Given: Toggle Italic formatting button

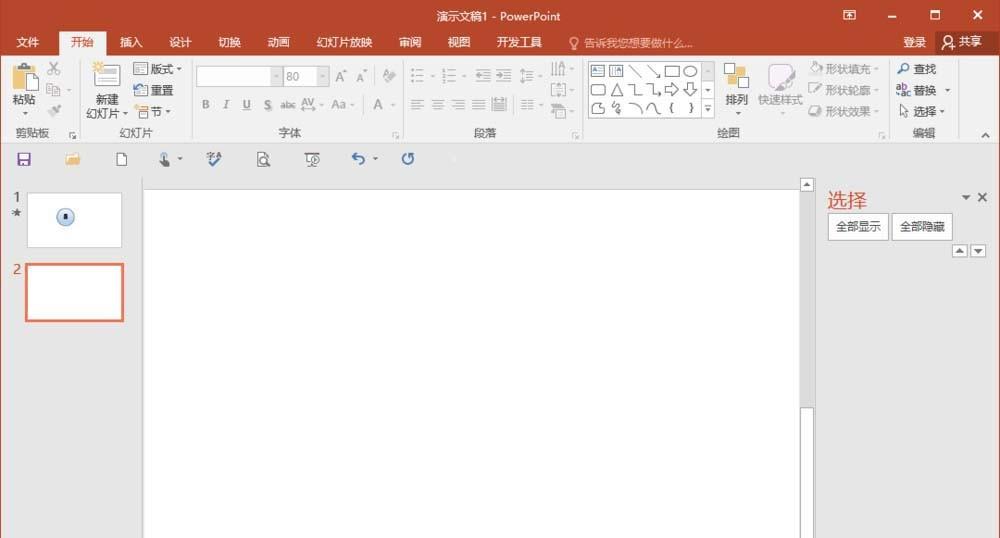Looking at the screenshot, I should [x=226, y=105].
